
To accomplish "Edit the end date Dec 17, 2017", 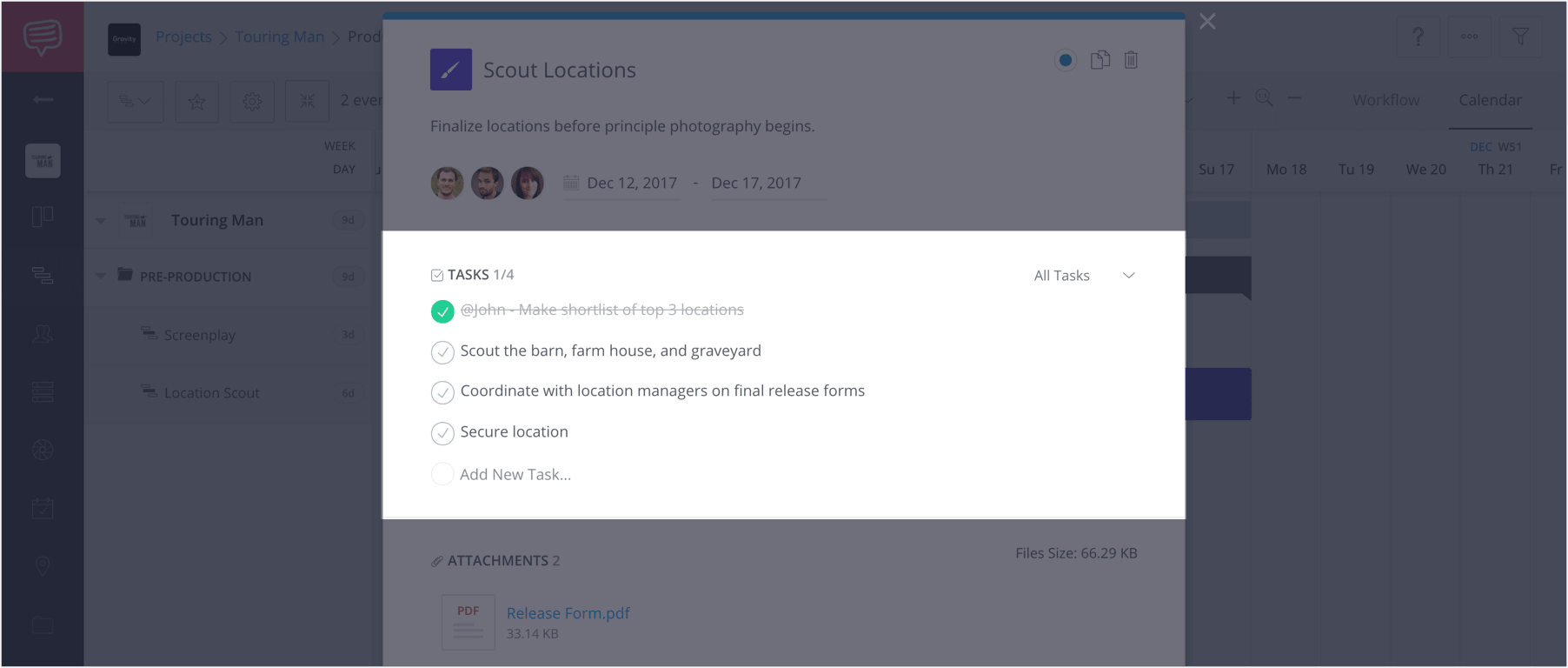I will [756, 183].
